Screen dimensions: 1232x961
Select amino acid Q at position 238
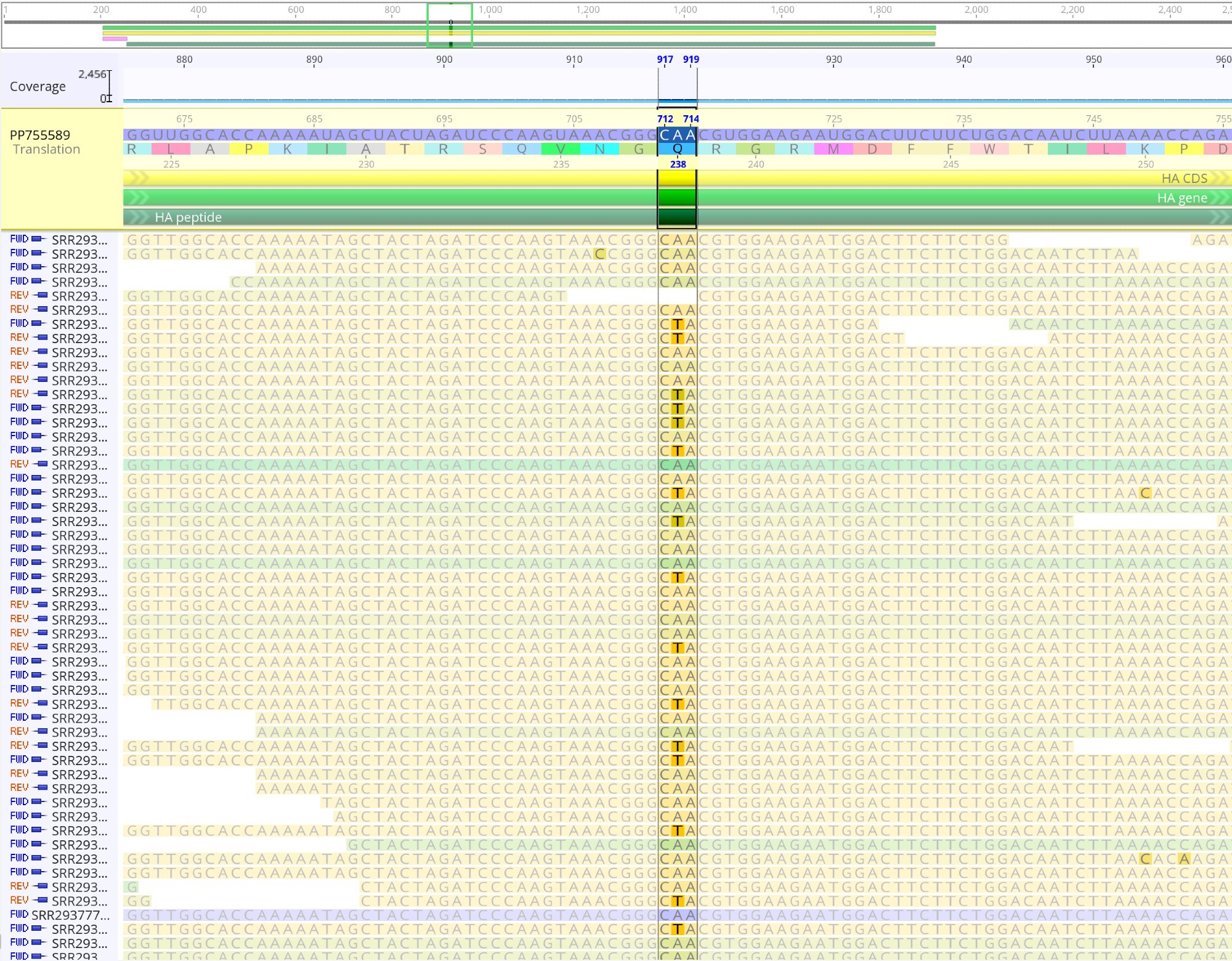[678, 149]
